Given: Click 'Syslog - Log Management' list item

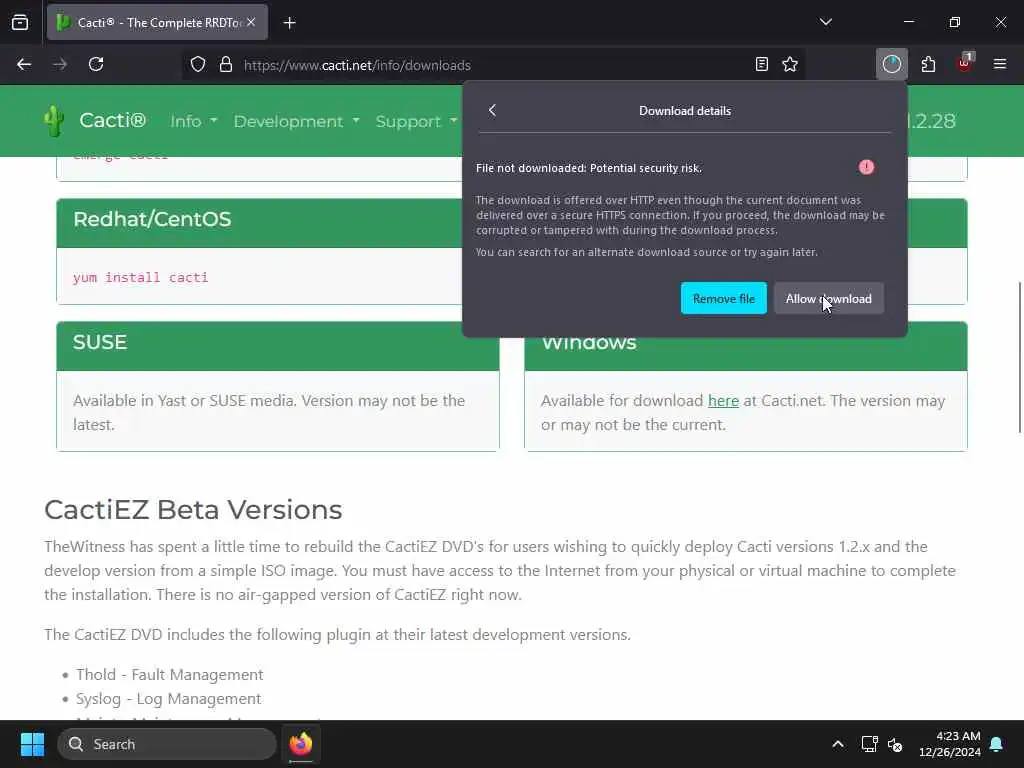Looking at the screenshot, I should point(168,699).
